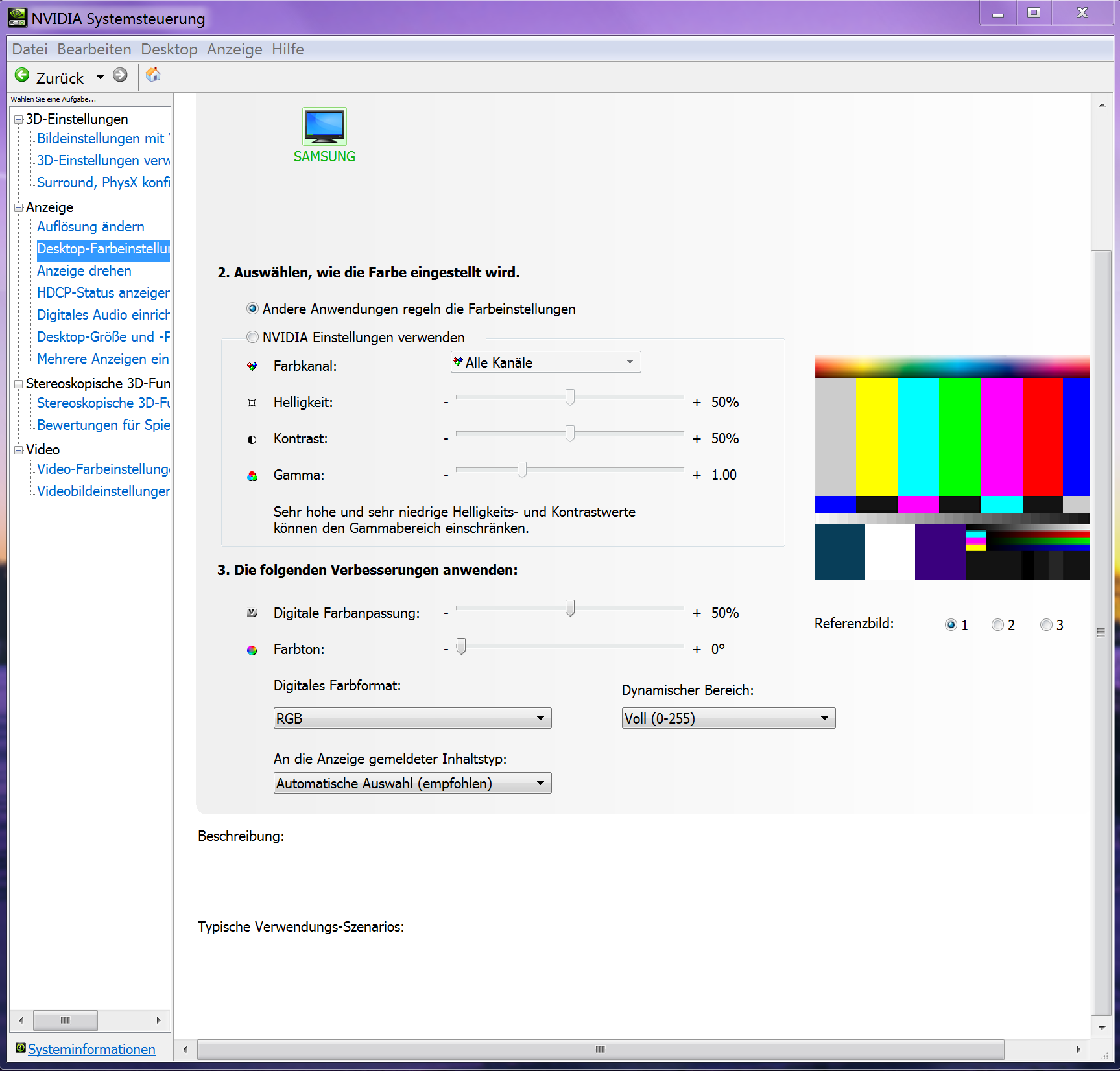1120x1071 pixels.
Task: Open 'Videobildeinstellungen' tree item
Action: pyautogui.click(x=103, y=491)
